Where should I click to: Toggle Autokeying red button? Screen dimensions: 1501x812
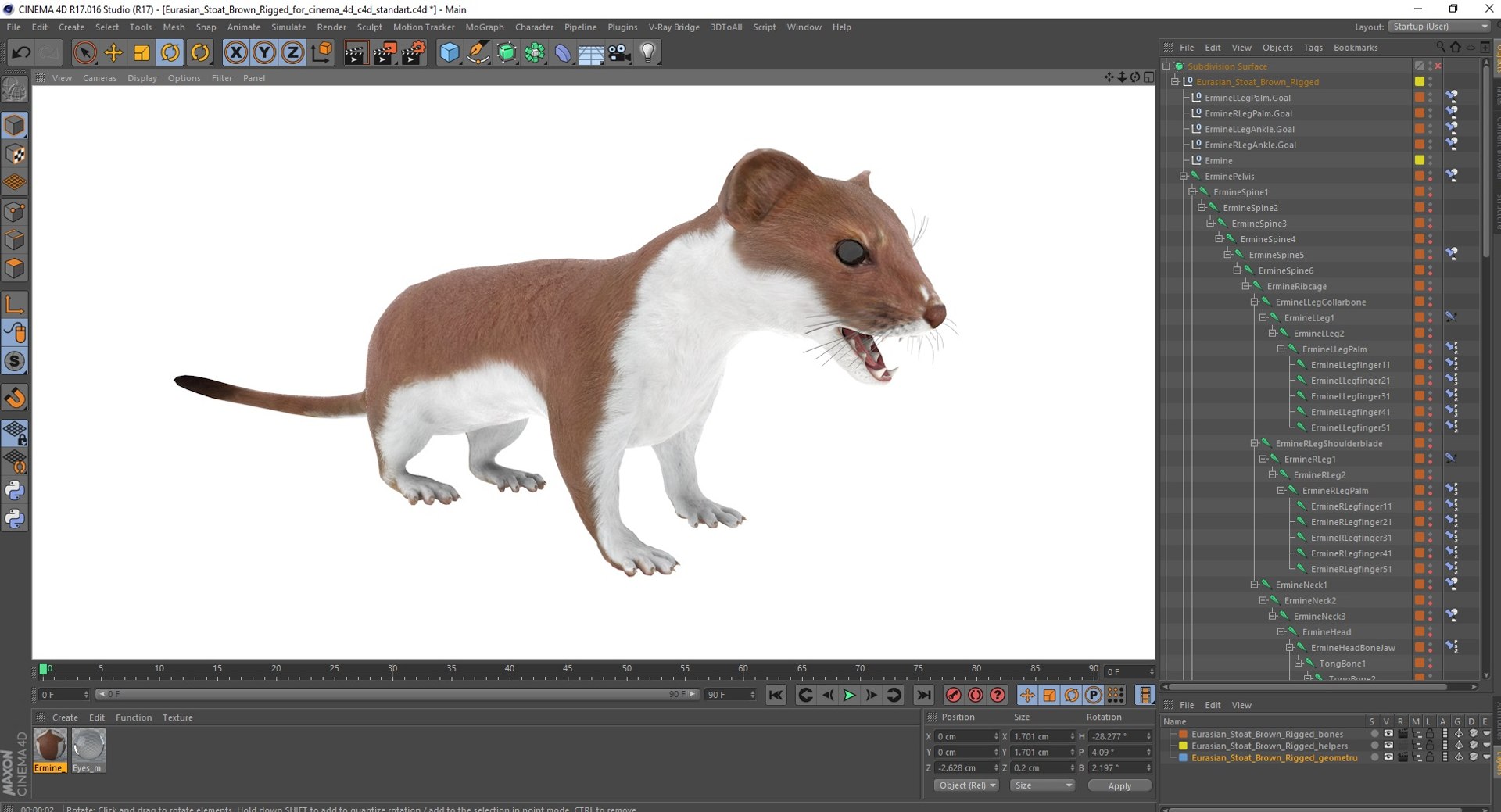(976, 695)
